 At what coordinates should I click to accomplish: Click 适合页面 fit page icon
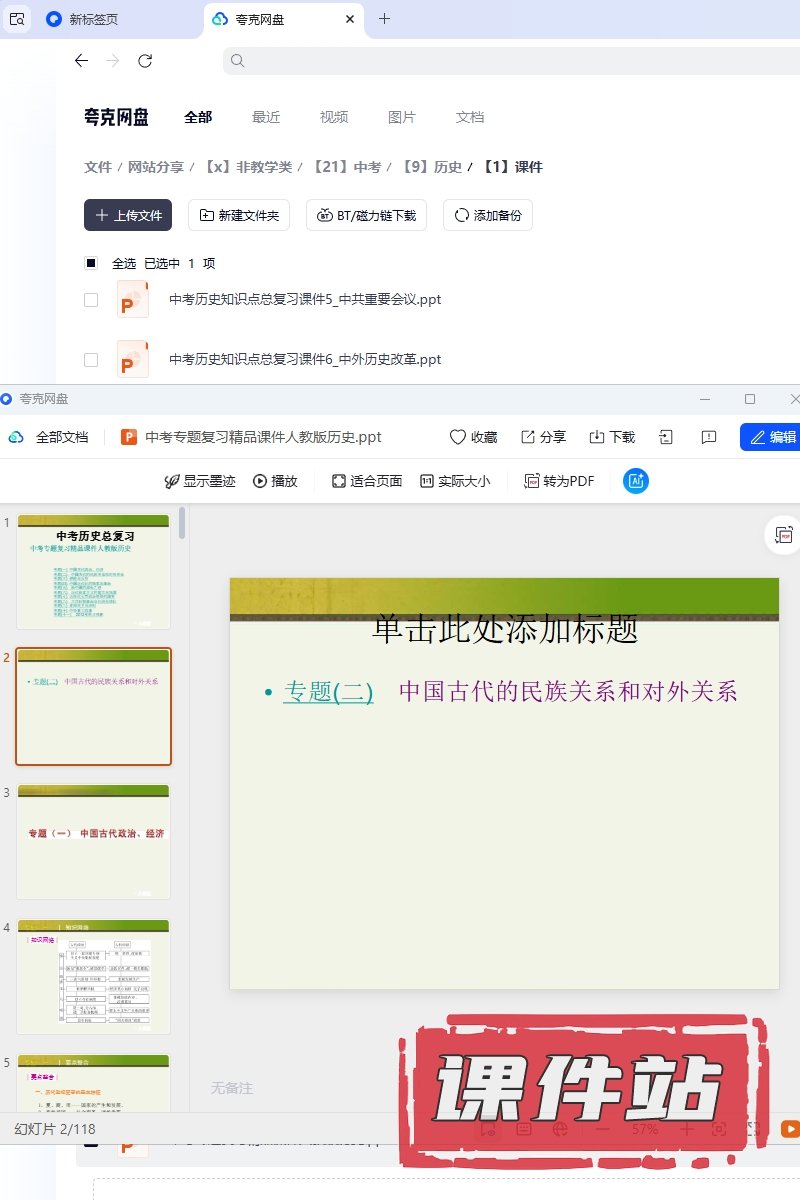point(339,481)
